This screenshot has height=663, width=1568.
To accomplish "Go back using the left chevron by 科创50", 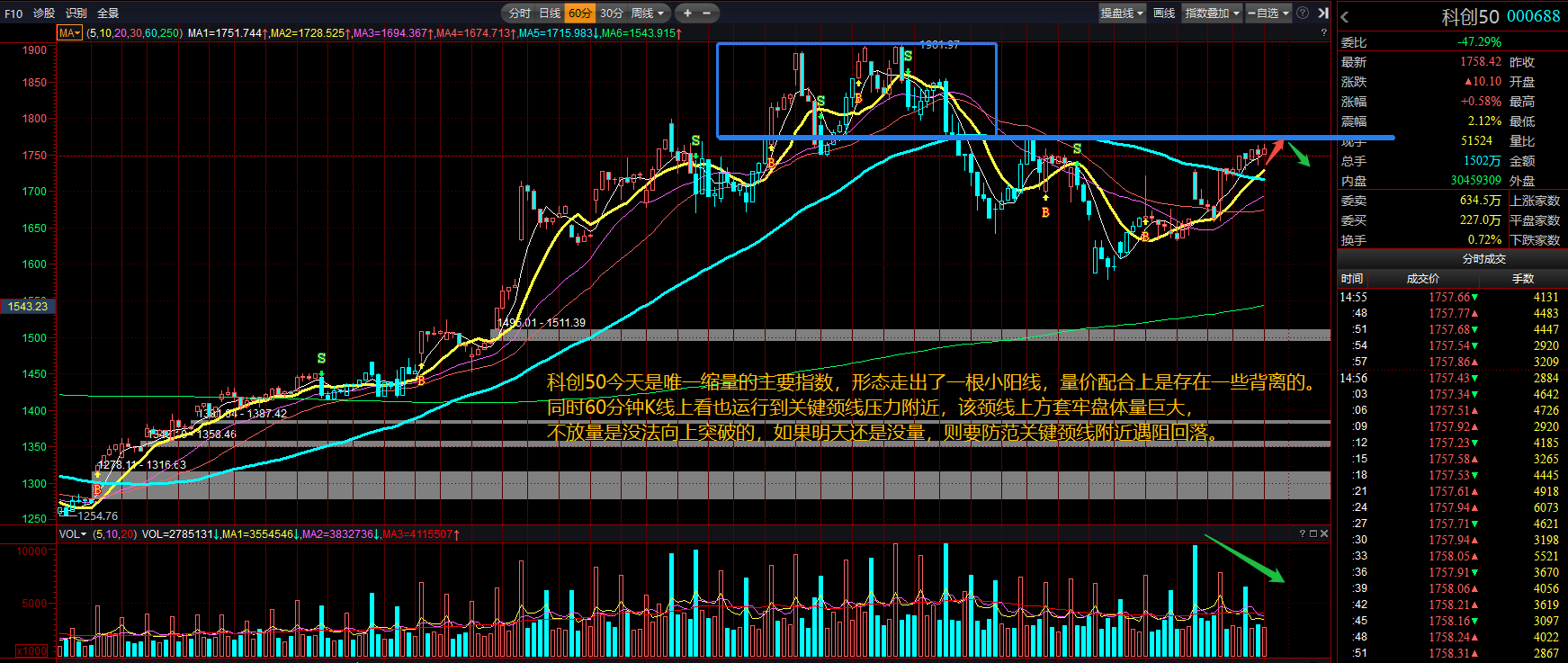I will (x=1345, y=17).
